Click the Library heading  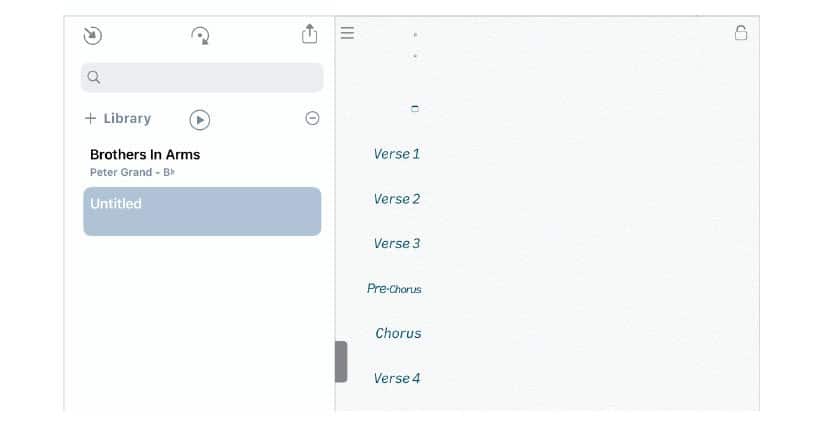pos(127,118)
